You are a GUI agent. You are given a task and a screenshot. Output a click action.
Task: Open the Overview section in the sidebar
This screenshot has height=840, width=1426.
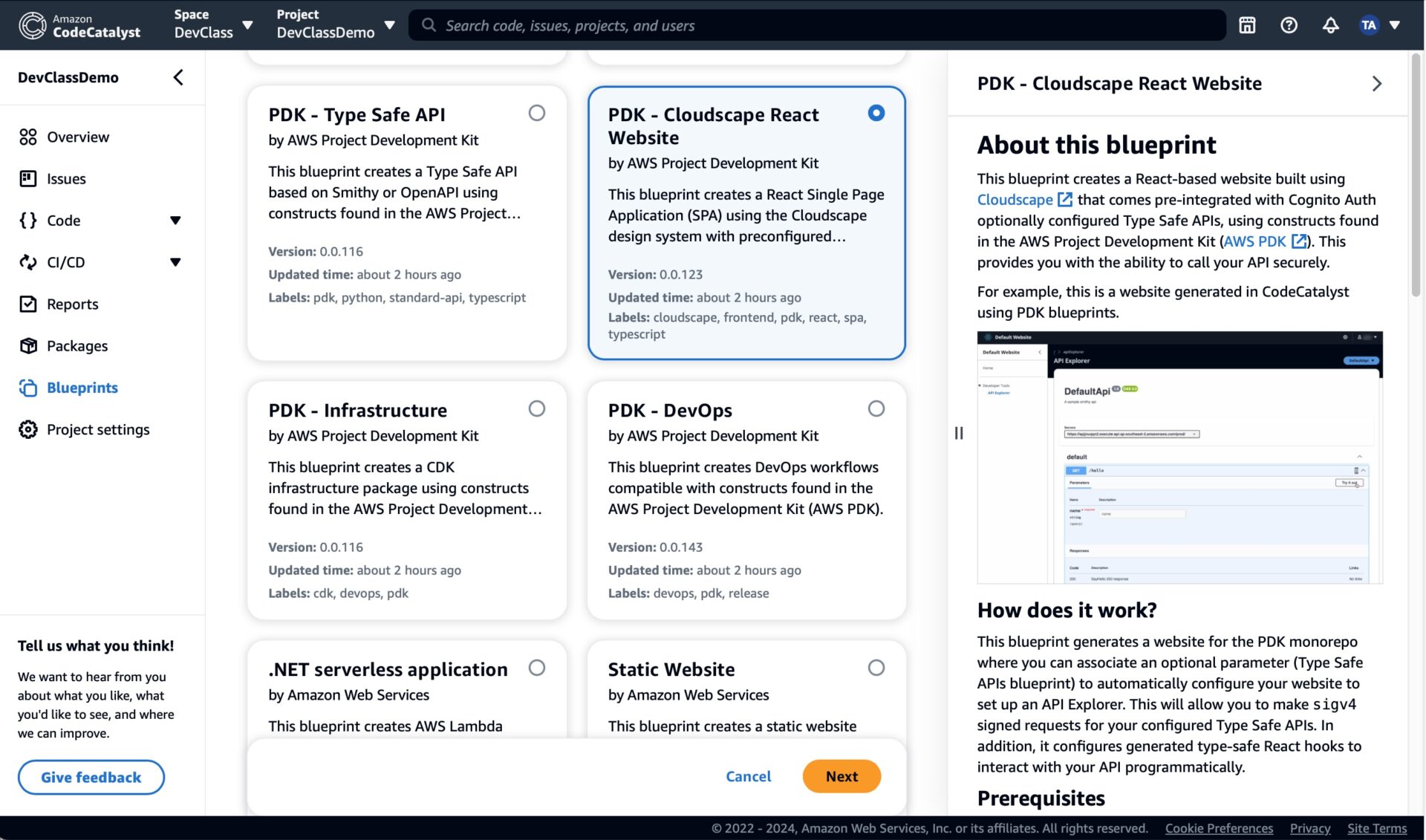click(77, 137)
